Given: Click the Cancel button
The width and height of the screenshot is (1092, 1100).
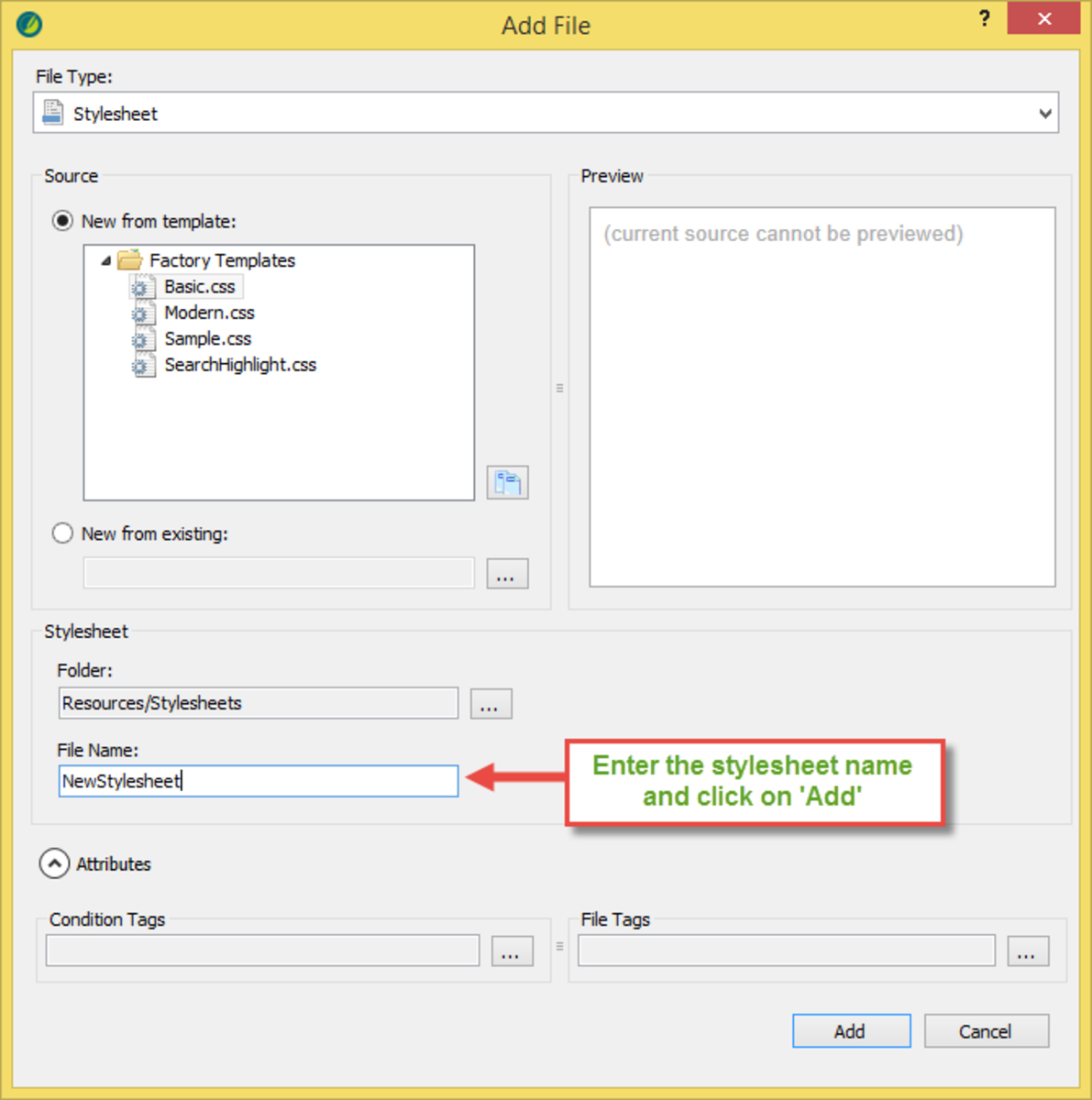Looking at the screenshot, I should click(x=986, y=1030).
